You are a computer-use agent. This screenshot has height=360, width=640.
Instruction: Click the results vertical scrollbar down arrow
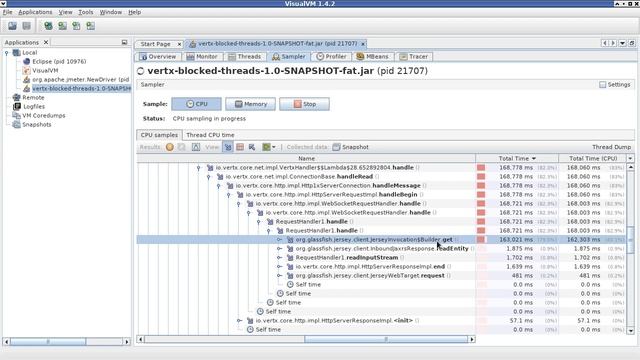(x=630, y=331)
